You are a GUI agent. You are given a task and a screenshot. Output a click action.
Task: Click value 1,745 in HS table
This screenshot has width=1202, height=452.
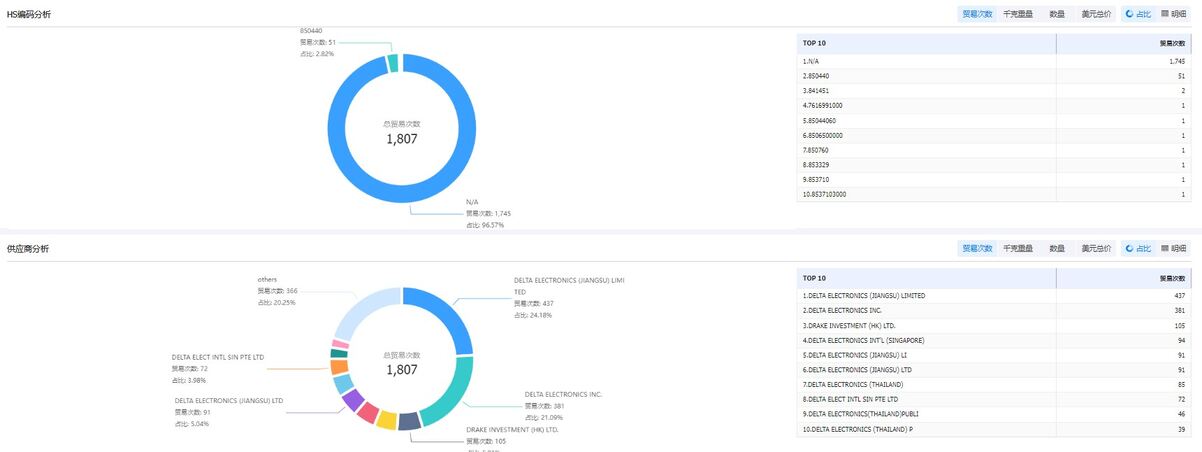point(1177,61)
